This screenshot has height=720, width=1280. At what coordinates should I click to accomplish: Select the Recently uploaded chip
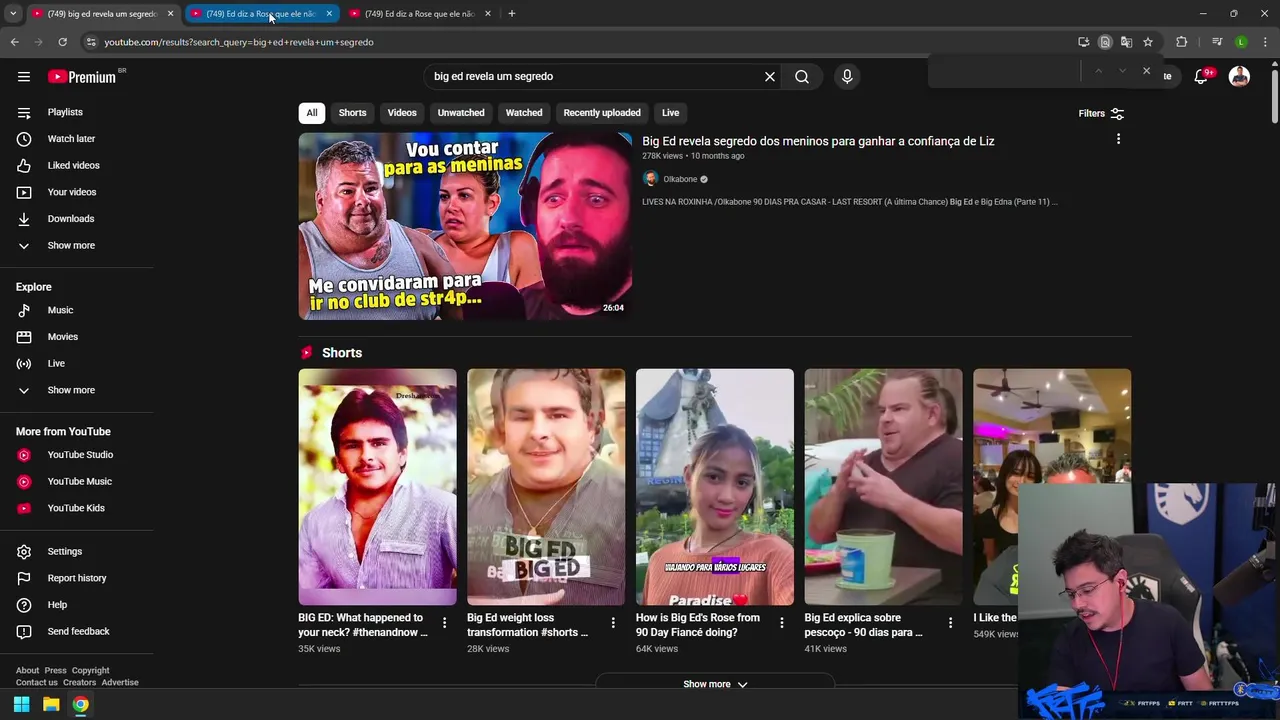point(602,113)
